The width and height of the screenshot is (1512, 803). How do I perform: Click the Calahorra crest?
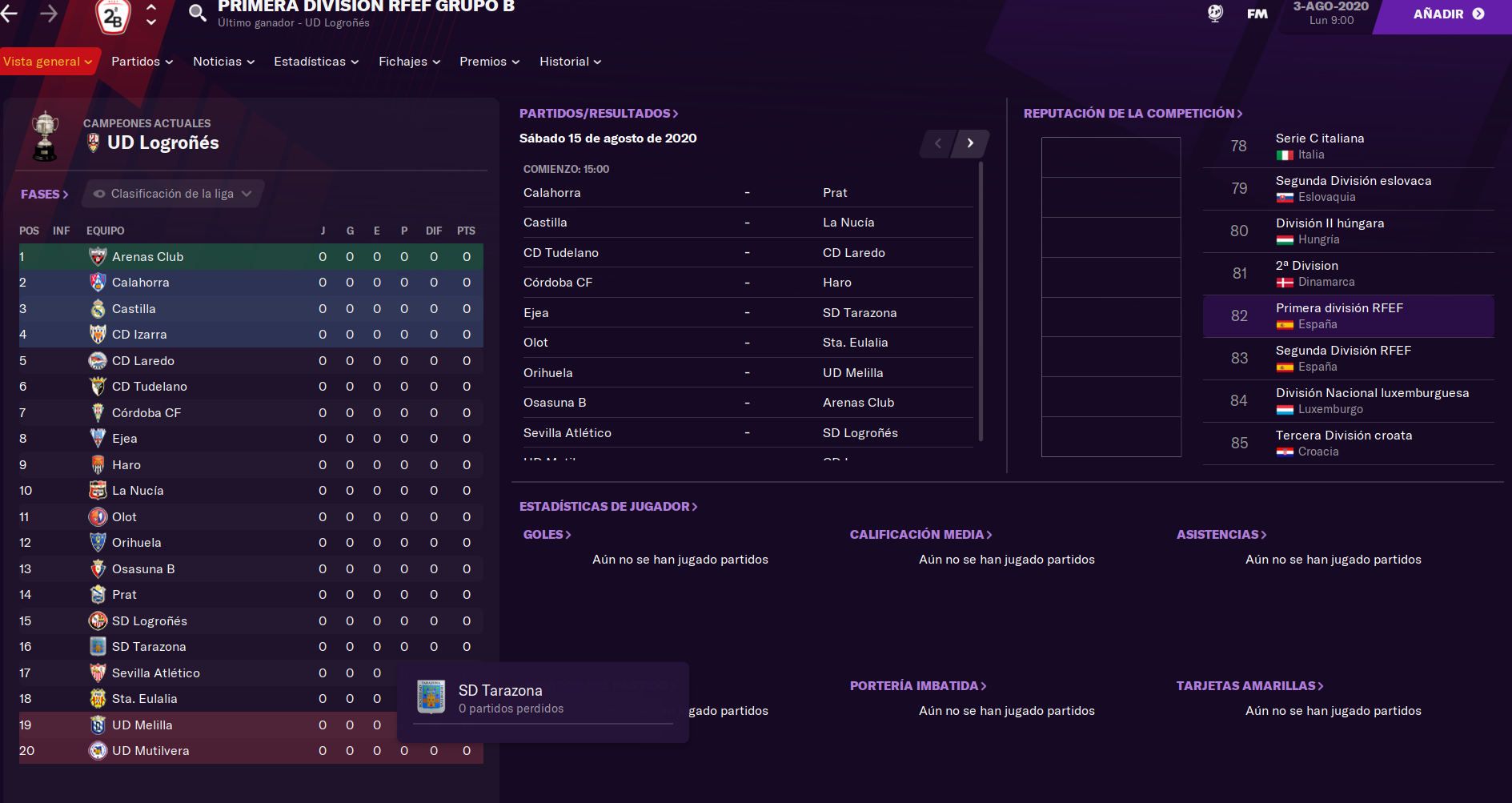pyautogui.click(x=98, y=283)
